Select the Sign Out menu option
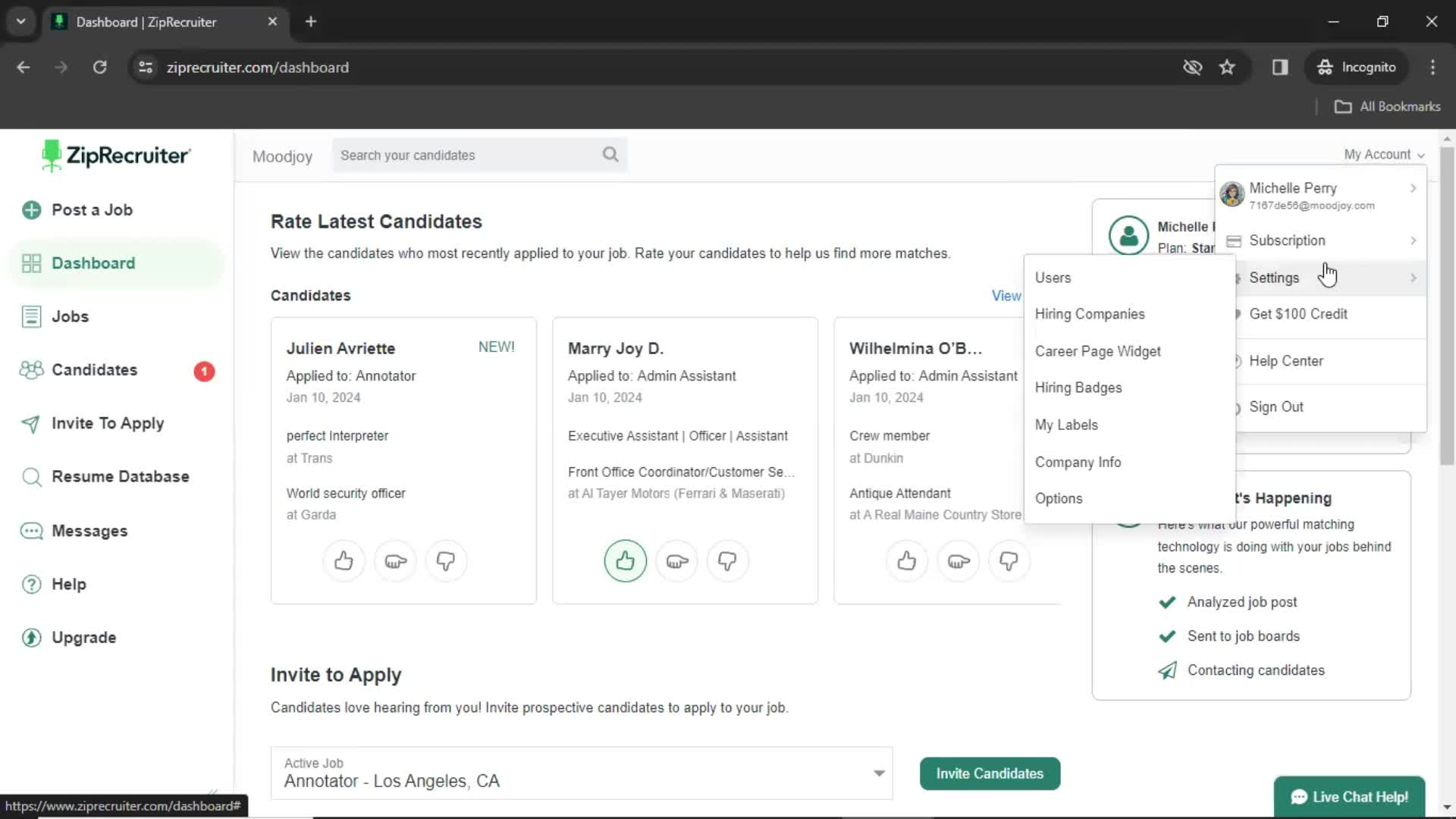This screenshot has width=1456, height=819. 1277,406
